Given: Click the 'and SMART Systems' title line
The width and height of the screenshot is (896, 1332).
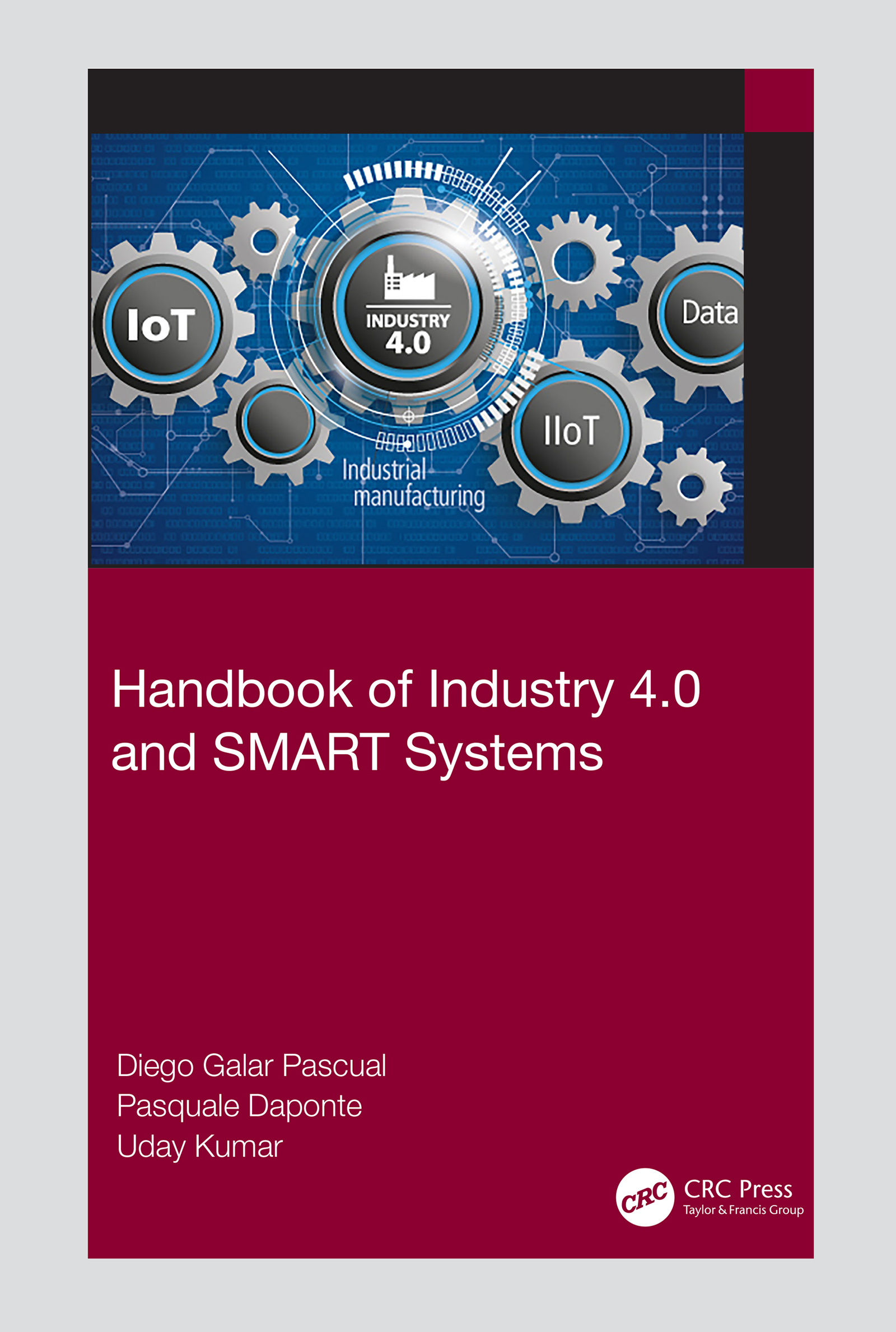Looking at the screenshot, I should point(357,753).
